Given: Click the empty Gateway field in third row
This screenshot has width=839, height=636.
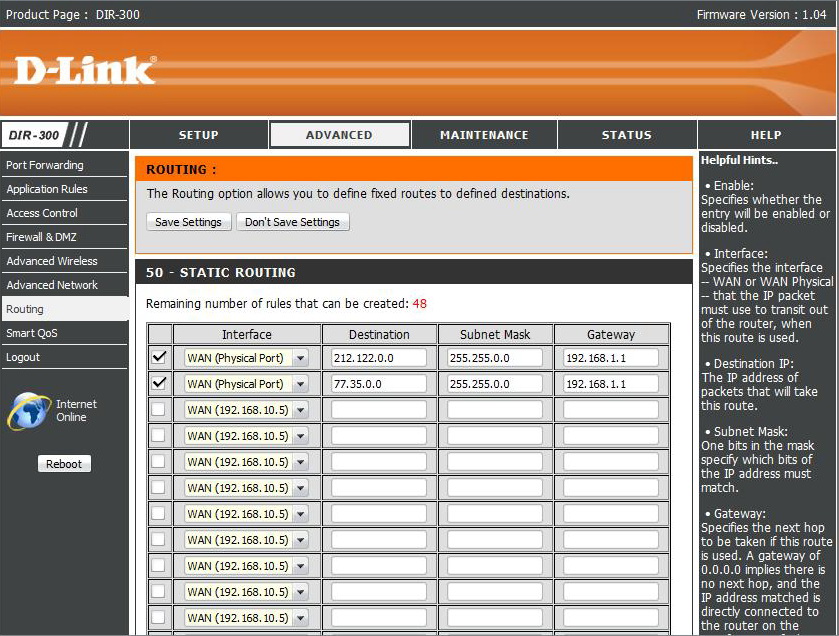Looking at the screenshot, I should tap(611, 410).
